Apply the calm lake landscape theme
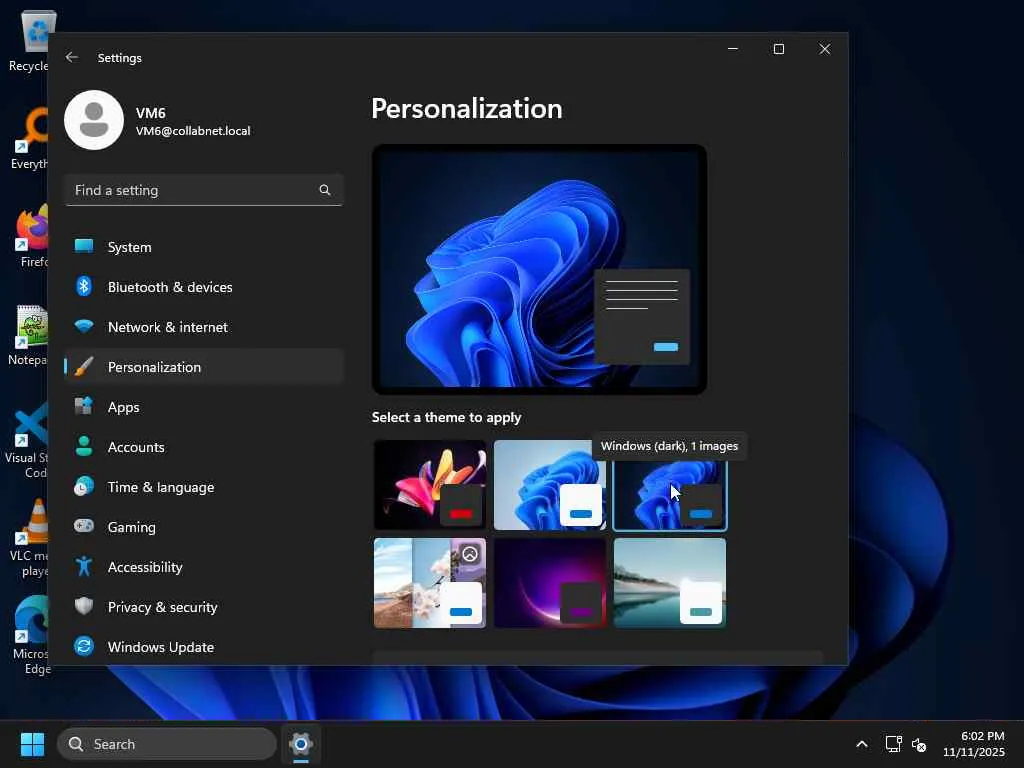This screenshot has height=768, width=1024. pyautogui.click(x=670, y=583)
